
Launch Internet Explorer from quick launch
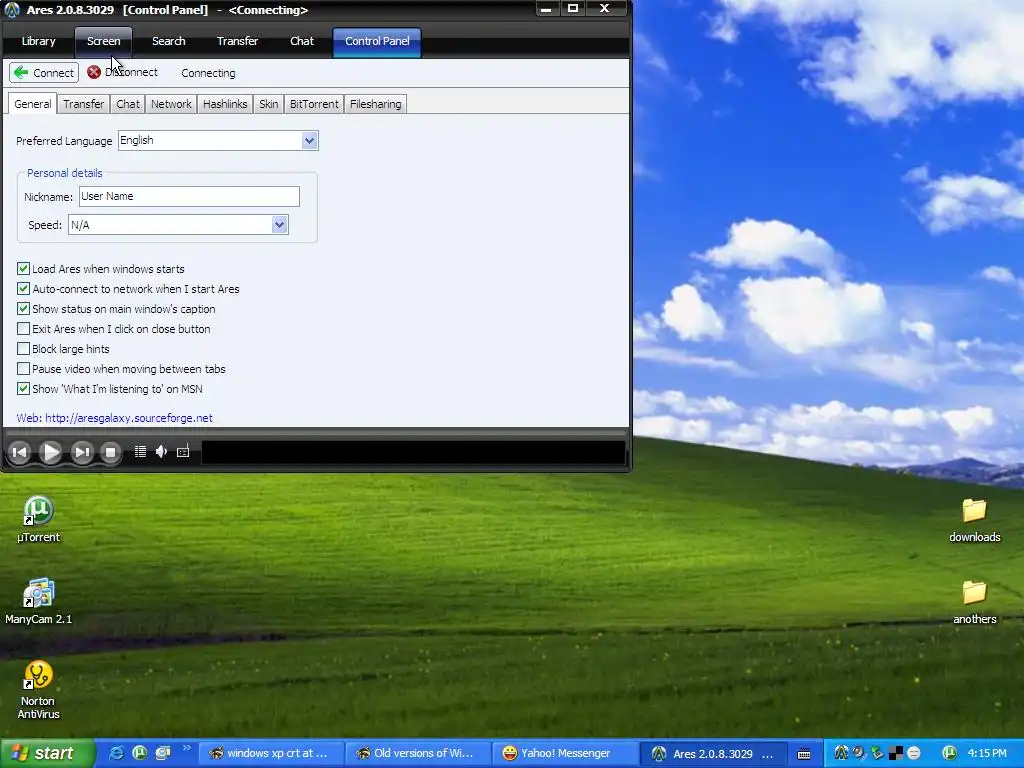(116, 753)
